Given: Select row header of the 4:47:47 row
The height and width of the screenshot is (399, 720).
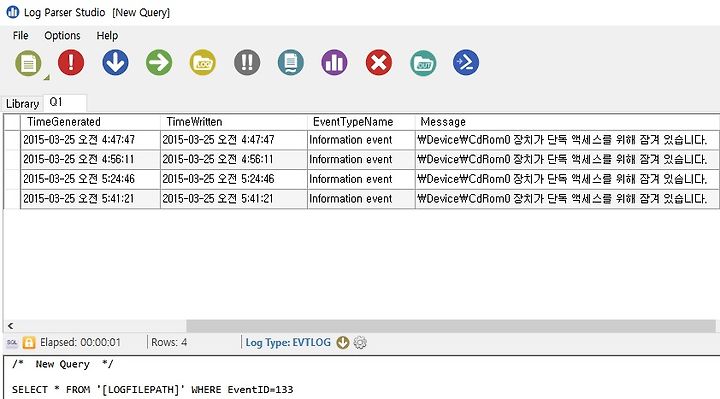Looking at the screenshot, I should pyautogui.click(x=12, y=140).
